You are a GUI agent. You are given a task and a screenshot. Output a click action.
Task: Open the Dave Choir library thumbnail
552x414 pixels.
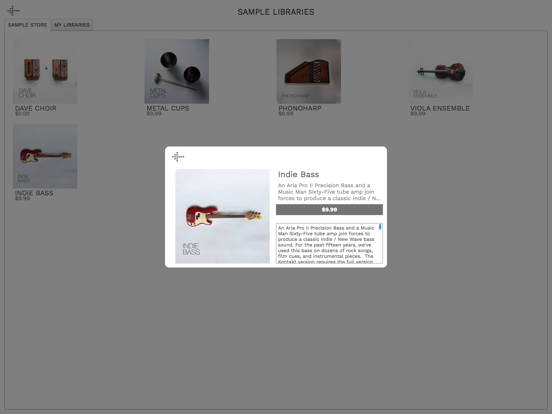click(45, 71)
